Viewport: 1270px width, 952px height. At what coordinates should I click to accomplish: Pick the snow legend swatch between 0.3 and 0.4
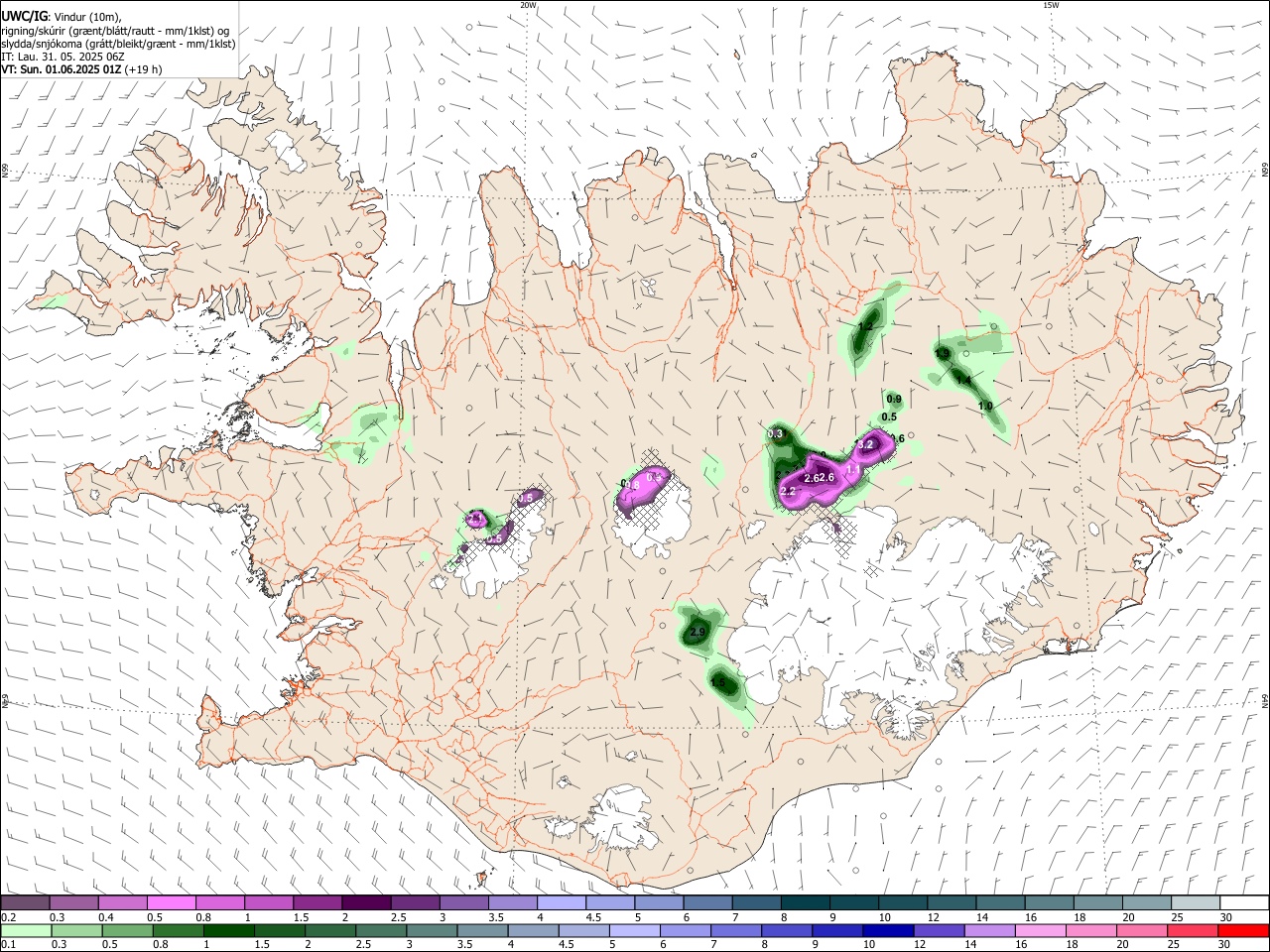(73, 902)
